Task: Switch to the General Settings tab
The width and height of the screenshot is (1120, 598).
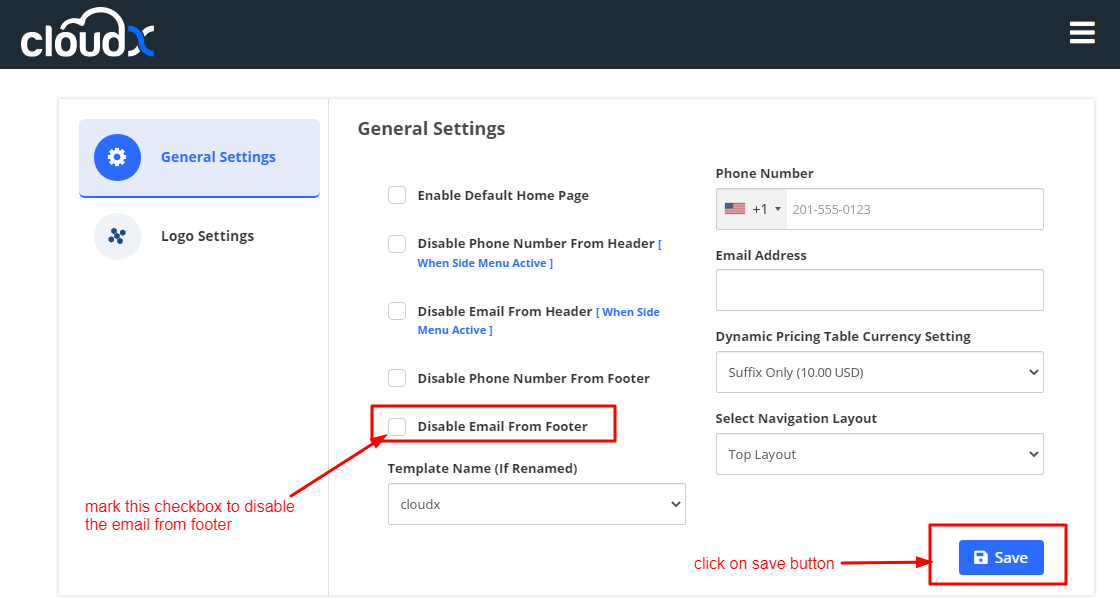Action: 218,157
